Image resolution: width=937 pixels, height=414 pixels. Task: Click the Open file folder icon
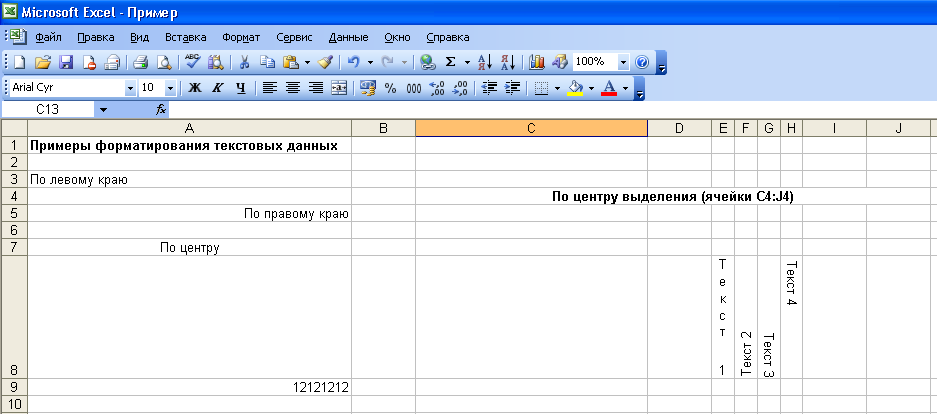[43, 62]
